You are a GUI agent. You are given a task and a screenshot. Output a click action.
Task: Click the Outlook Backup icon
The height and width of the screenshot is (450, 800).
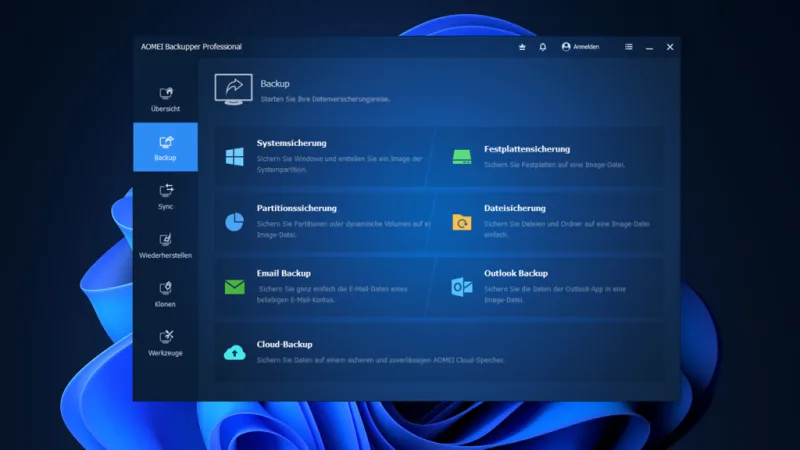[462, 287]
